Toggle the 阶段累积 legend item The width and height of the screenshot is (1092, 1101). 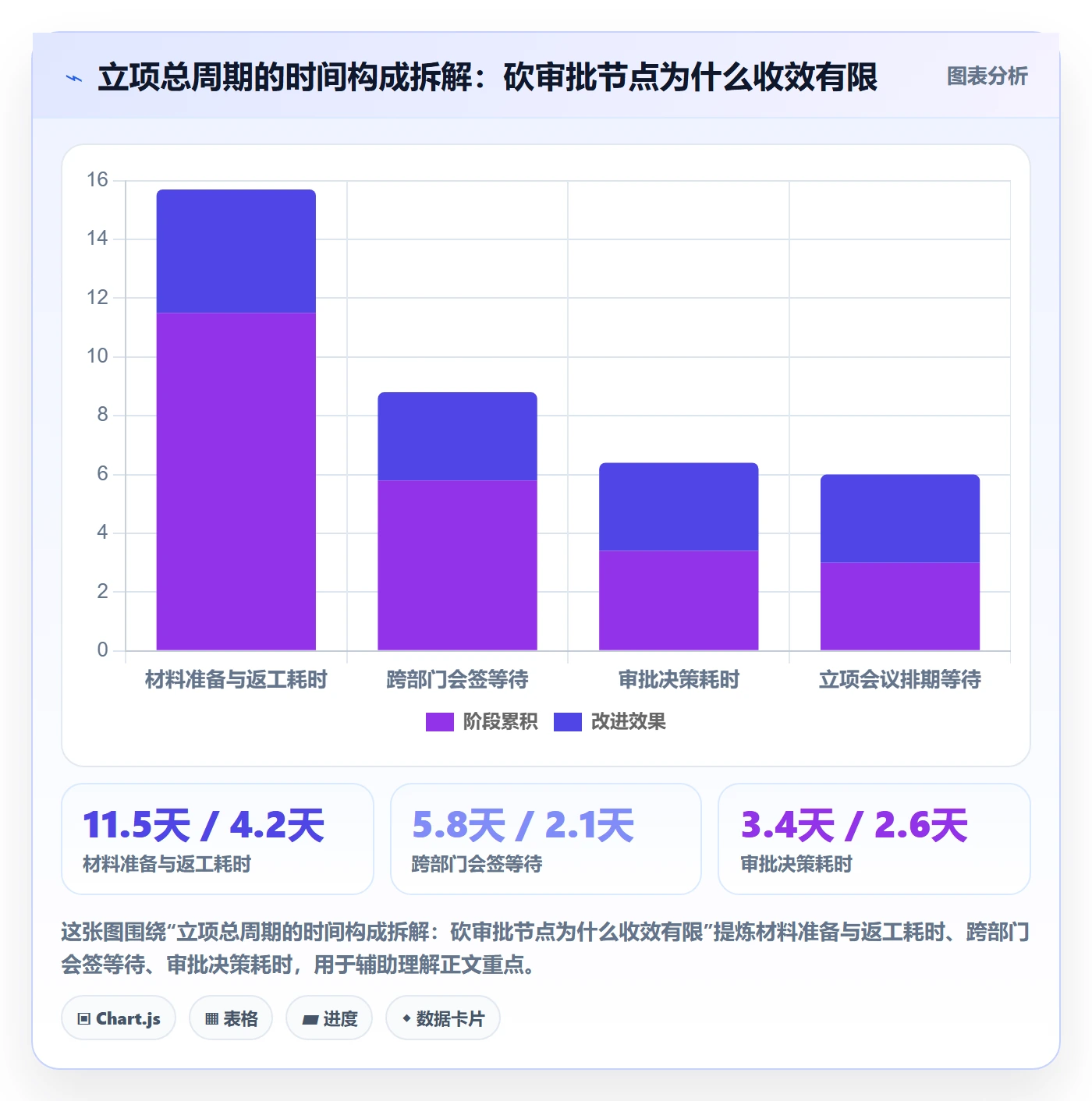pyautogui.click(x=481, y=722)
